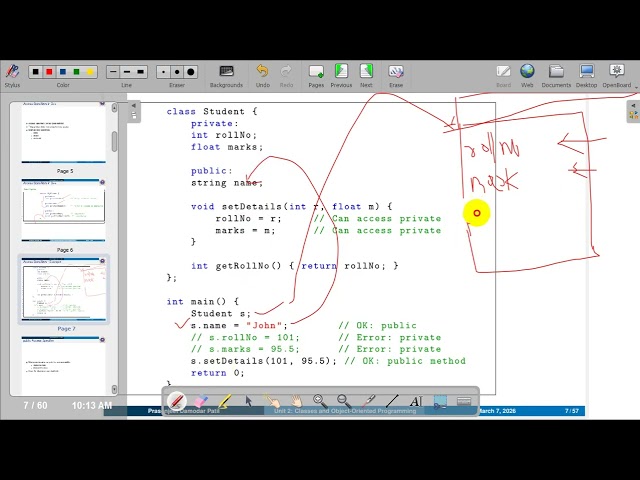Click the 'int main() {' code line
Screen dimensions: 640x480
pos(202,302)
